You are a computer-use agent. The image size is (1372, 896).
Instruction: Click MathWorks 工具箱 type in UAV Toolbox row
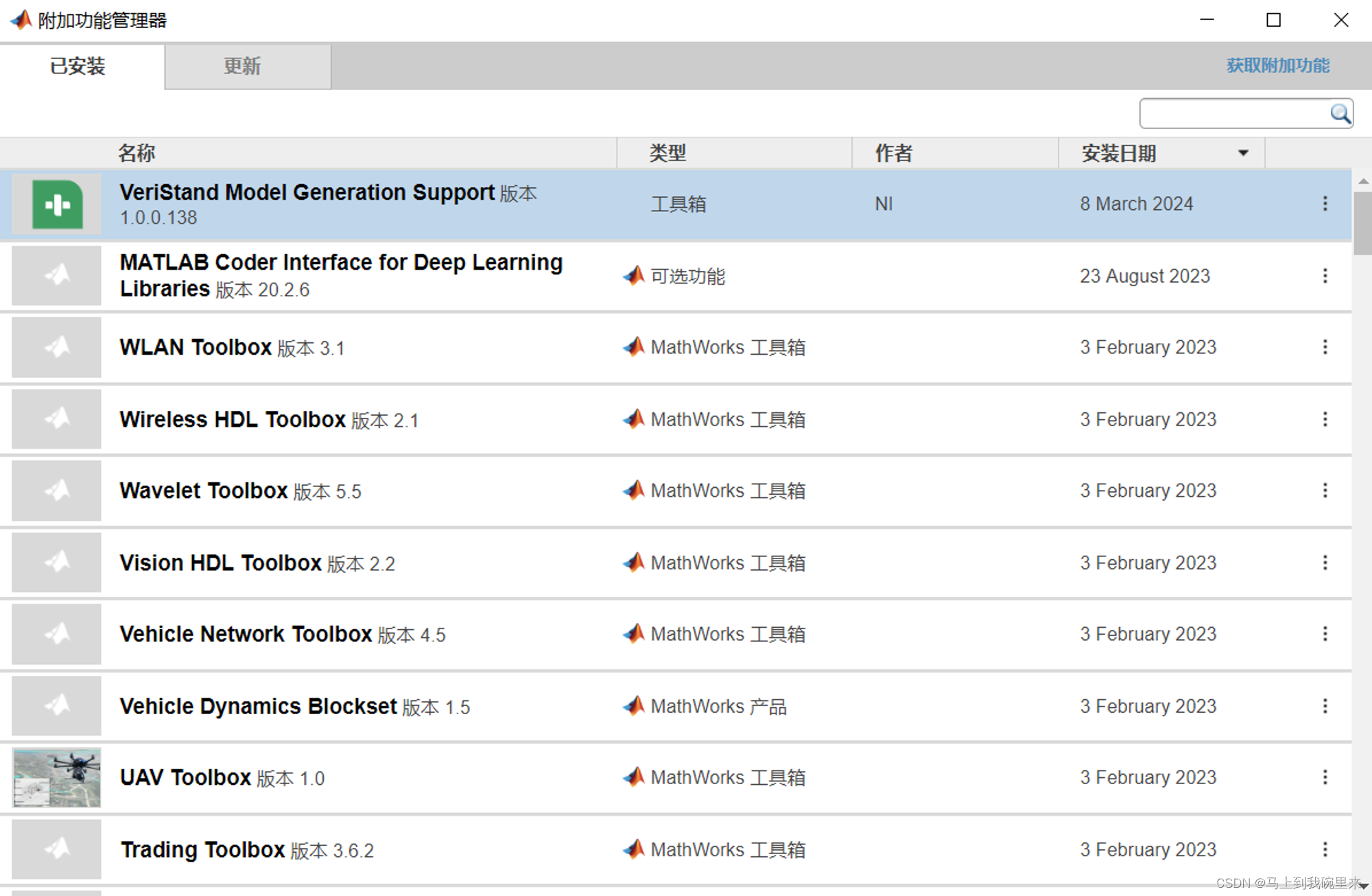point(728,777)
